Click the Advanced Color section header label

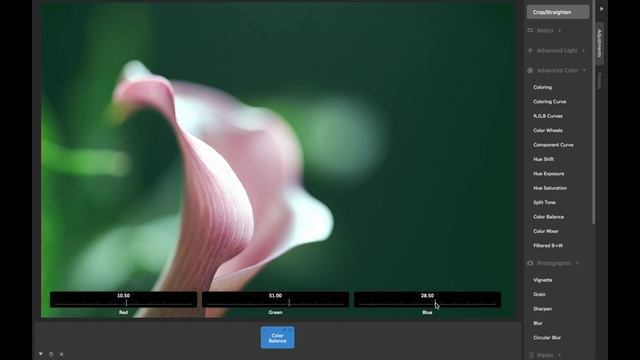557,71
